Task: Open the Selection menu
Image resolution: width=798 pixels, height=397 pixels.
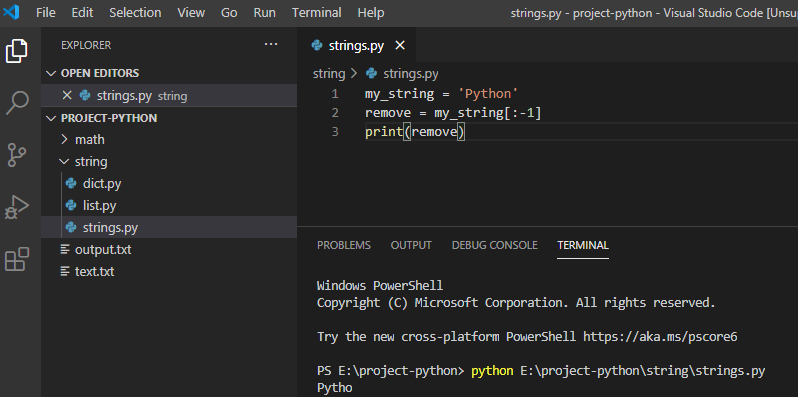Action: 135,12
